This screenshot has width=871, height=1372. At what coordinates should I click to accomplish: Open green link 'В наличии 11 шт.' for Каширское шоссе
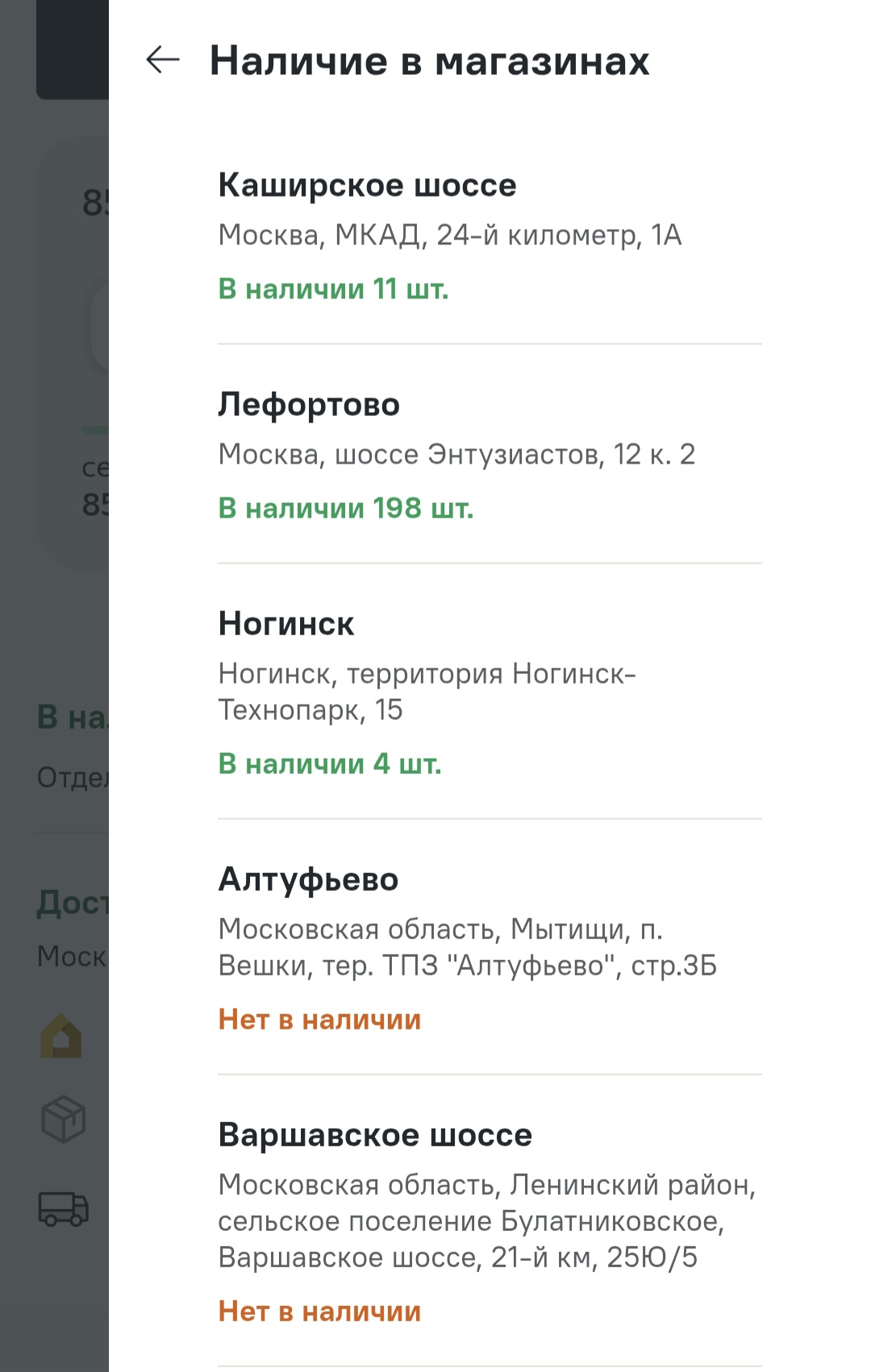(333, 289)
